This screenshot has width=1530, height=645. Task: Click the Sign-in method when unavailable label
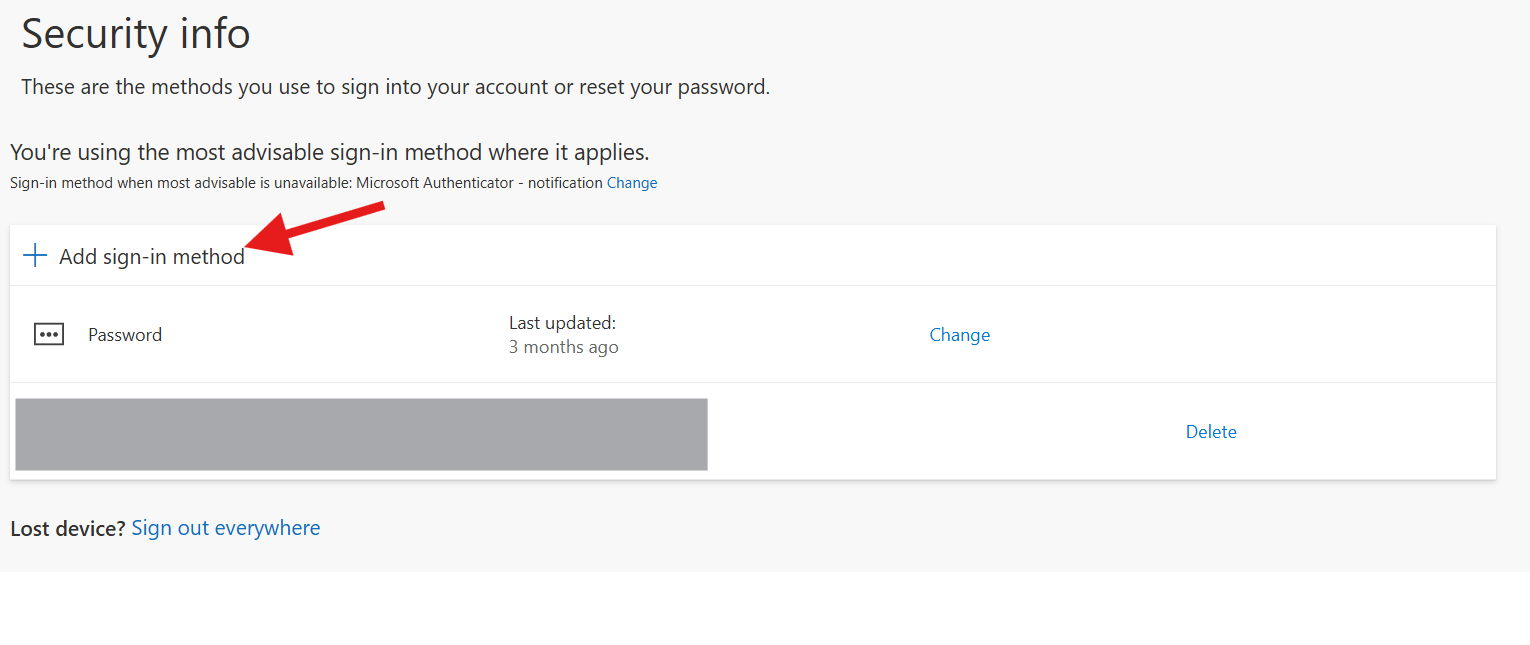181,183
